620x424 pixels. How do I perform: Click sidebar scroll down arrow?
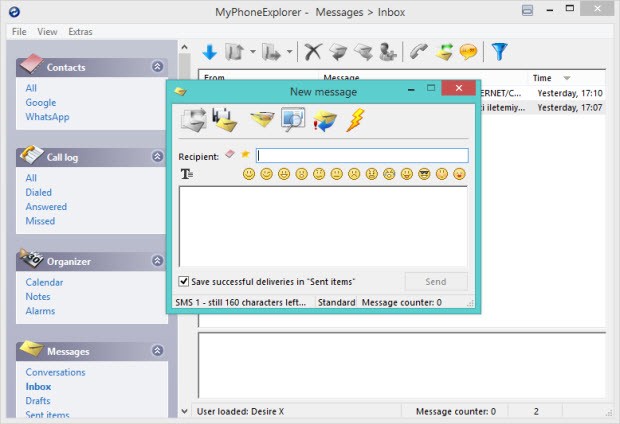[184, 411]
